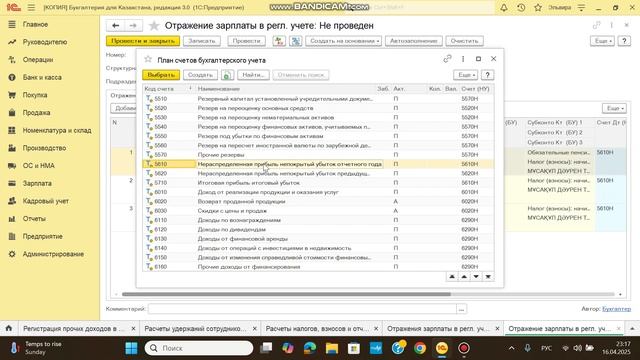Select account row 5610

coord(318,164)
